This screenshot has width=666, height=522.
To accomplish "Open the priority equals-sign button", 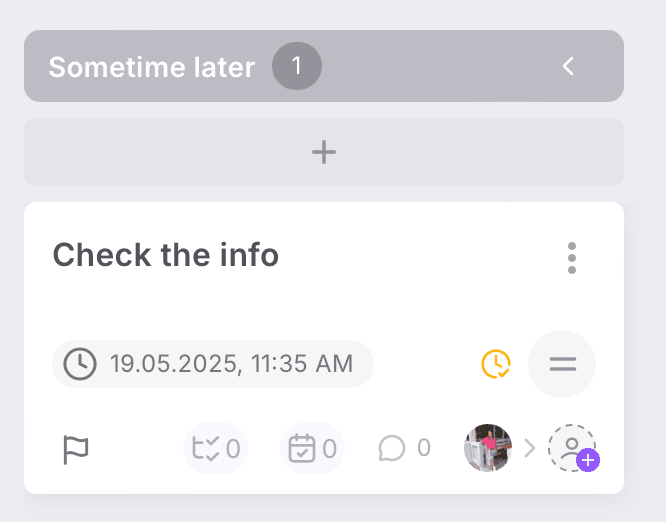I will [x=562, y=363].
